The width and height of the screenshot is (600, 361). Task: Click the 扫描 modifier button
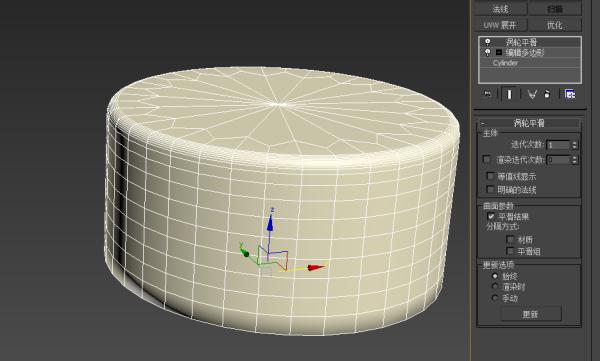tap(555, 9)
